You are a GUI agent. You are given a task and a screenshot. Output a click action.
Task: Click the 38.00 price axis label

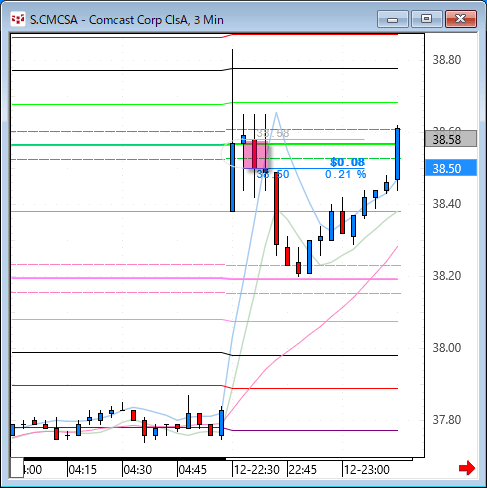coord(447,348)
